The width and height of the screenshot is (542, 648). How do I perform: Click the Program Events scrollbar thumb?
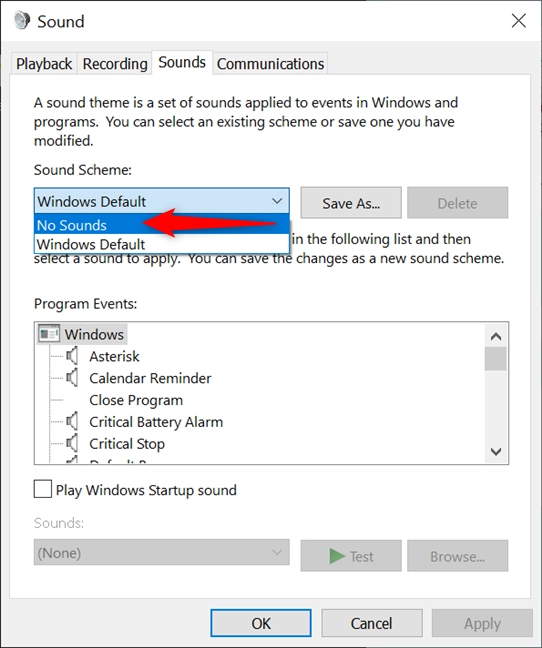[x=496, y=359]
